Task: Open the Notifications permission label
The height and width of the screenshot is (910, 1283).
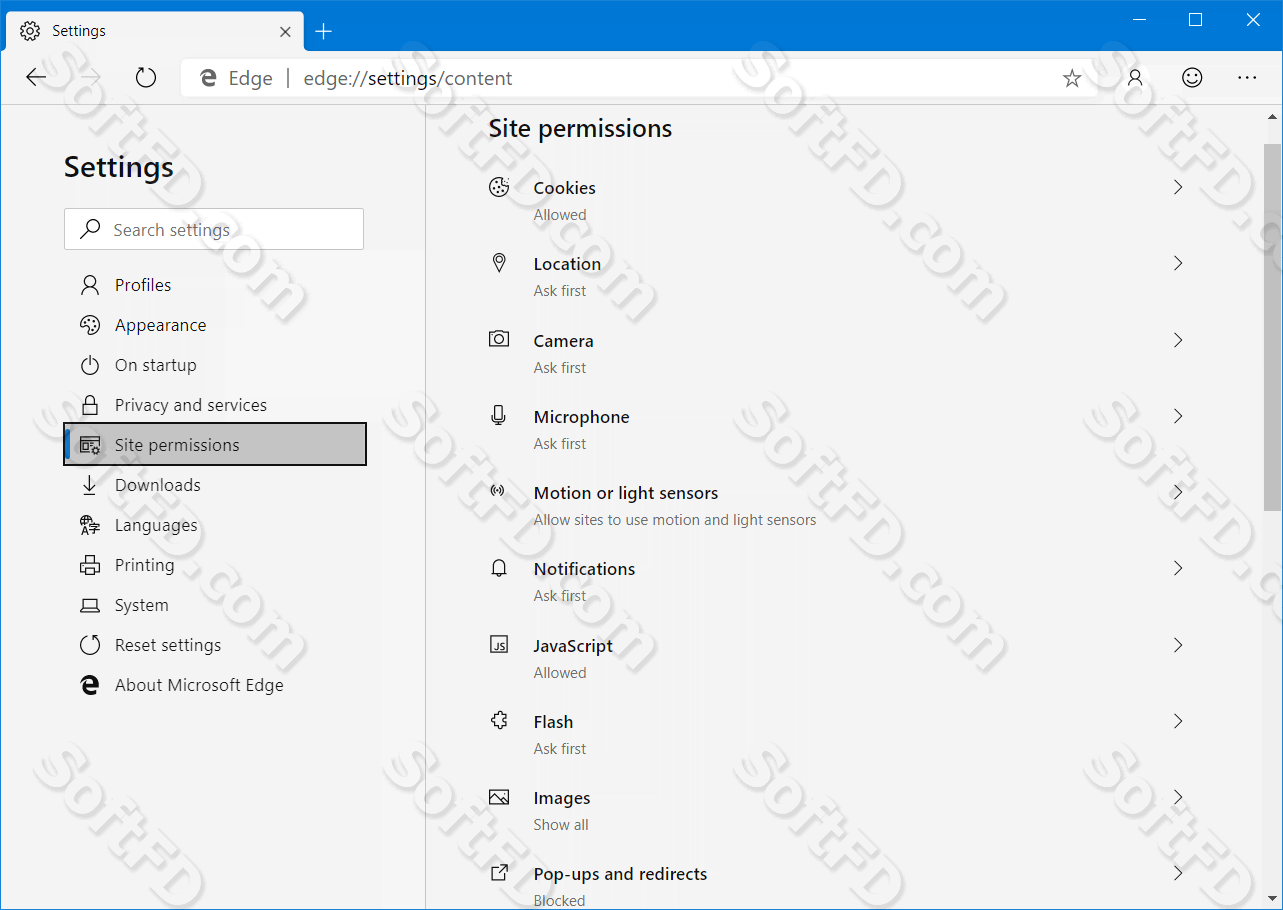Action: click(584, 569)
